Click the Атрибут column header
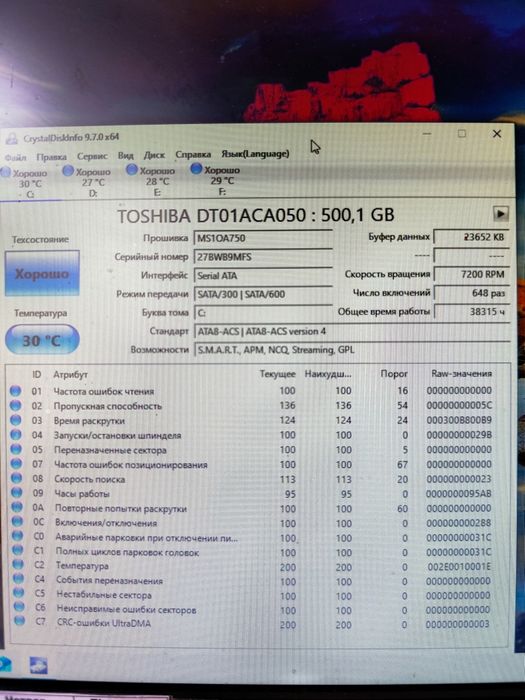525x700 pixels. tap(71, 375)
